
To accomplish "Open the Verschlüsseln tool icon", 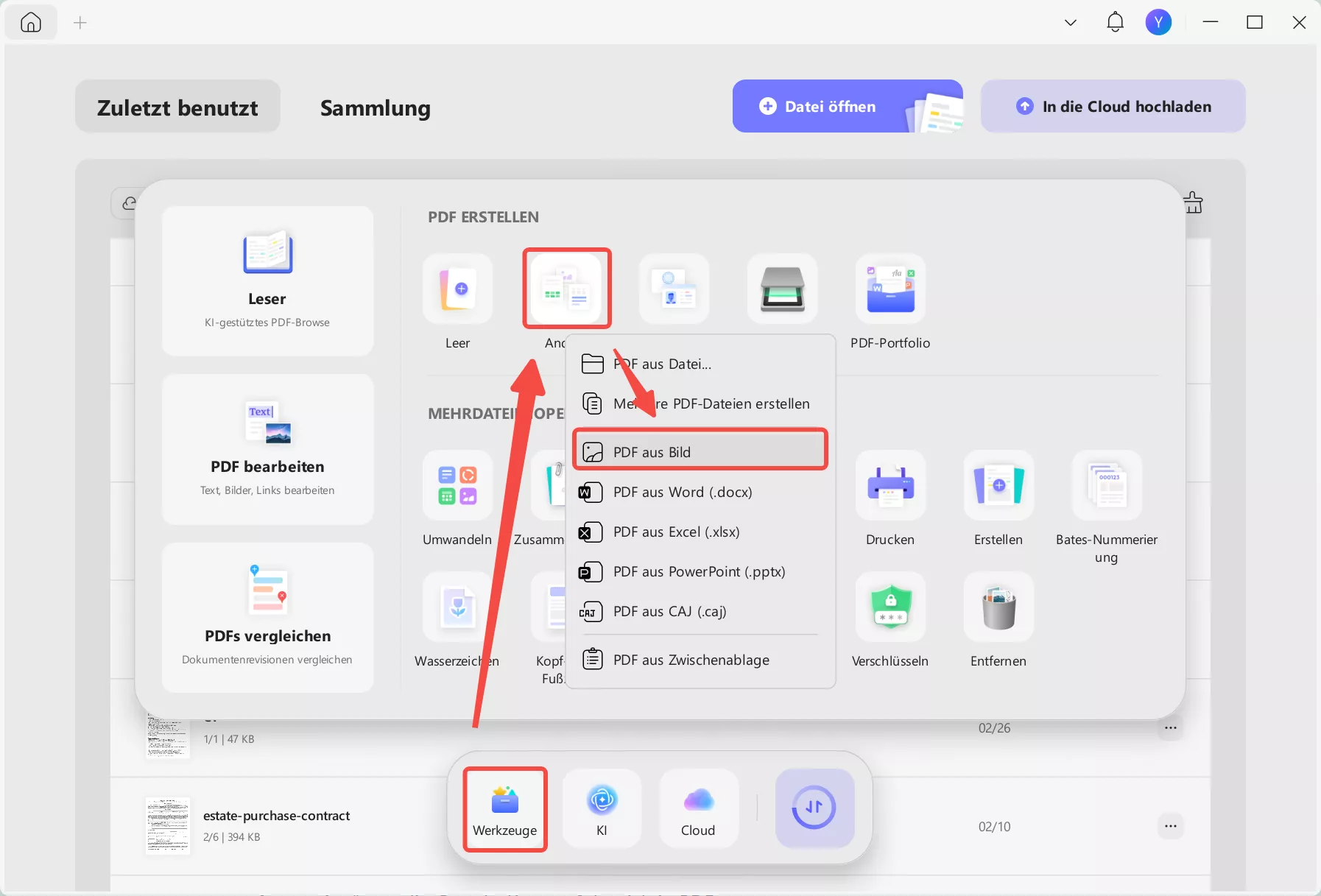I will tap(890, 607).
